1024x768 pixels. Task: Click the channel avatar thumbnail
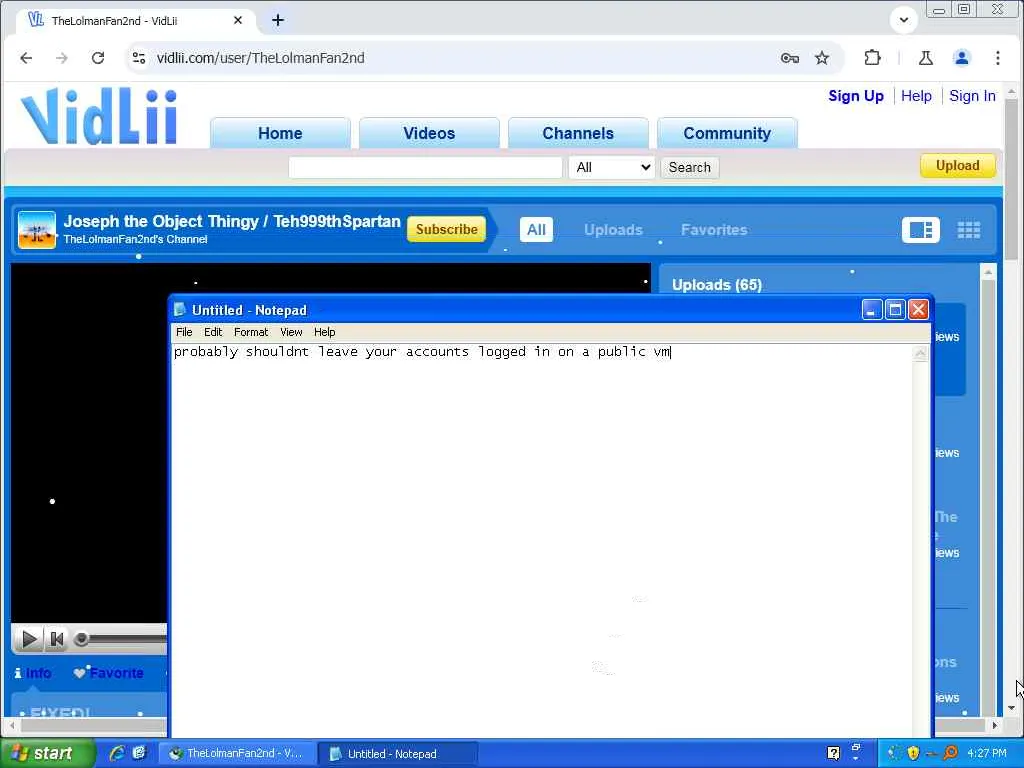click(x=37, y=230)
